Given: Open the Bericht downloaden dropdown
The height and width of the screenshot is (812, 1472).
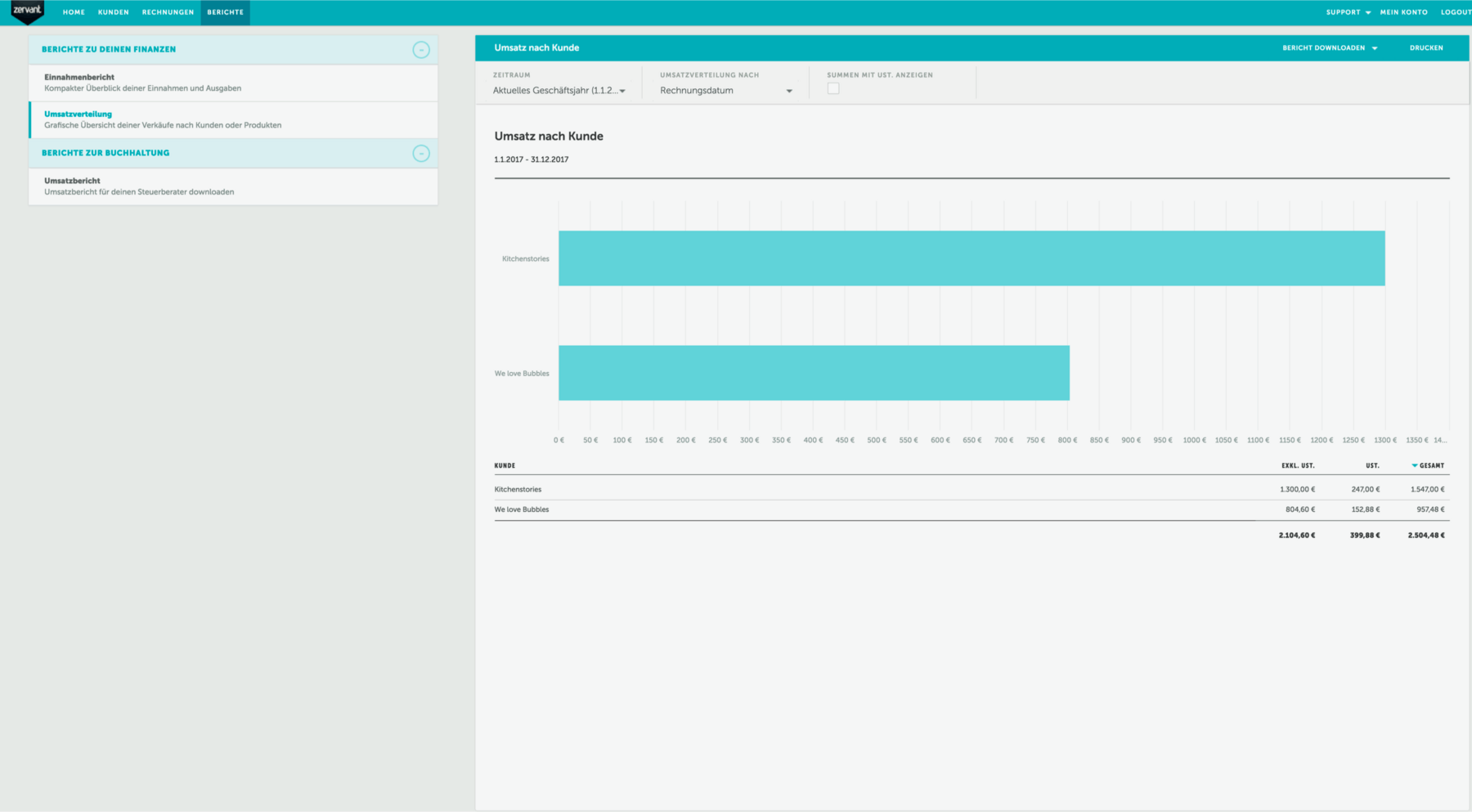Looking at the screenshot, I should point(1330,47).
